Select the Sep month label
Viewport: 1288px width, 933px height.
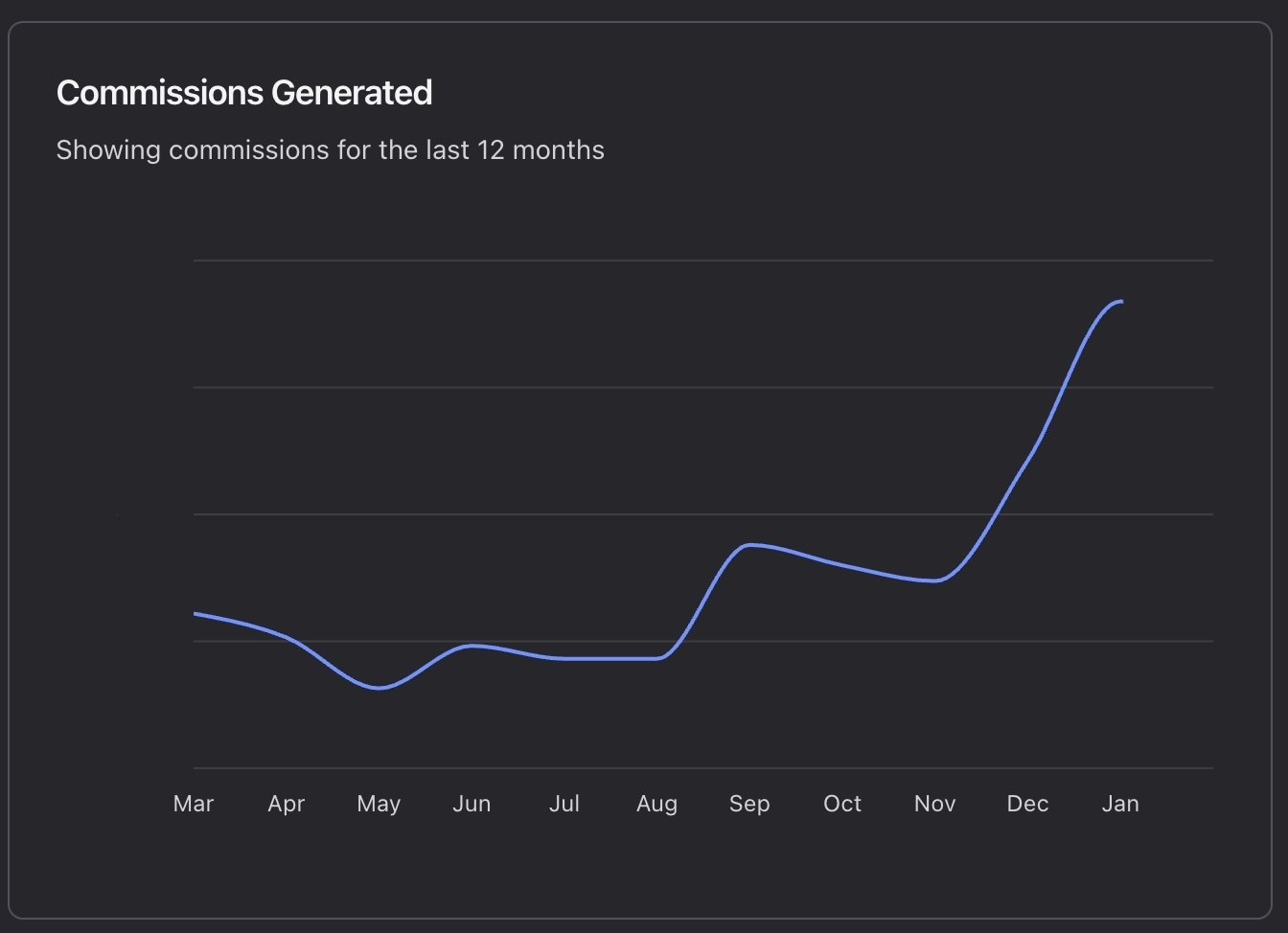point(749,804)
